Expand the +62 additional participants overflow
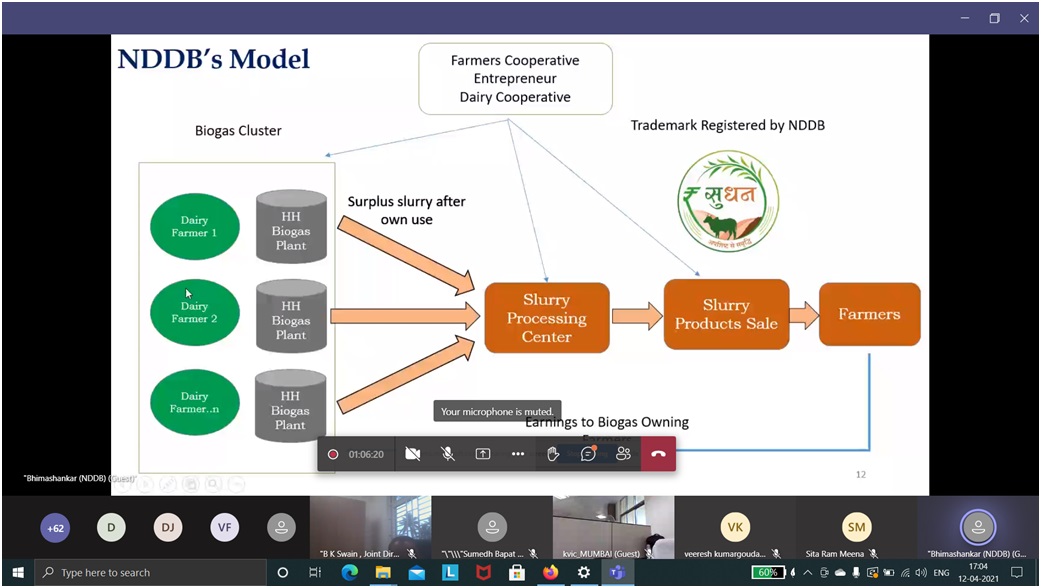This screenshot has width=1041, height=588. click(x=55, y=527)
